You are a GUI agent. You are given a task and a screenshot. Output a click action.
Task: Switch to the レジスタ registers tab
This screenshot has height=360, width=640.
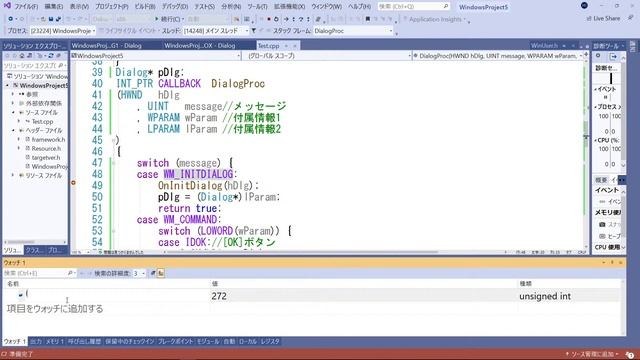[x=270, y=341]
